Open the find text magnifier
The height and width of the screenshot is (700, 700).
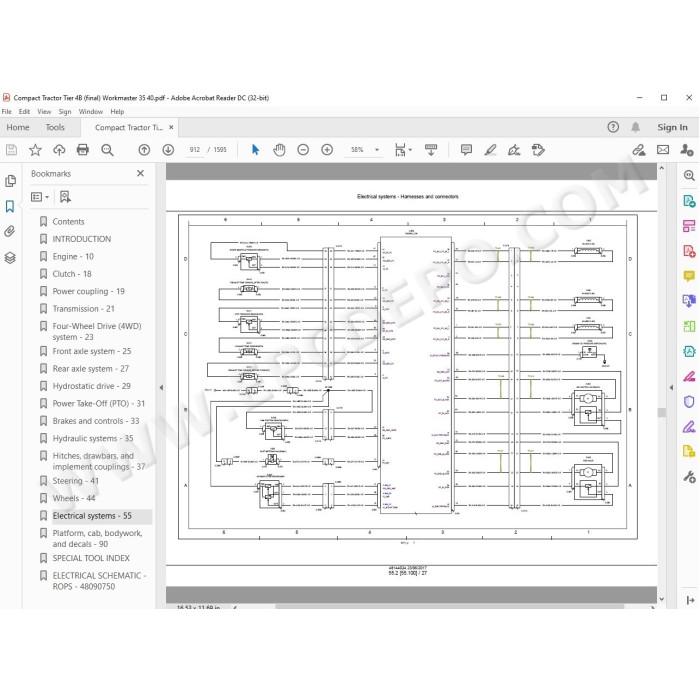[107, 150]
